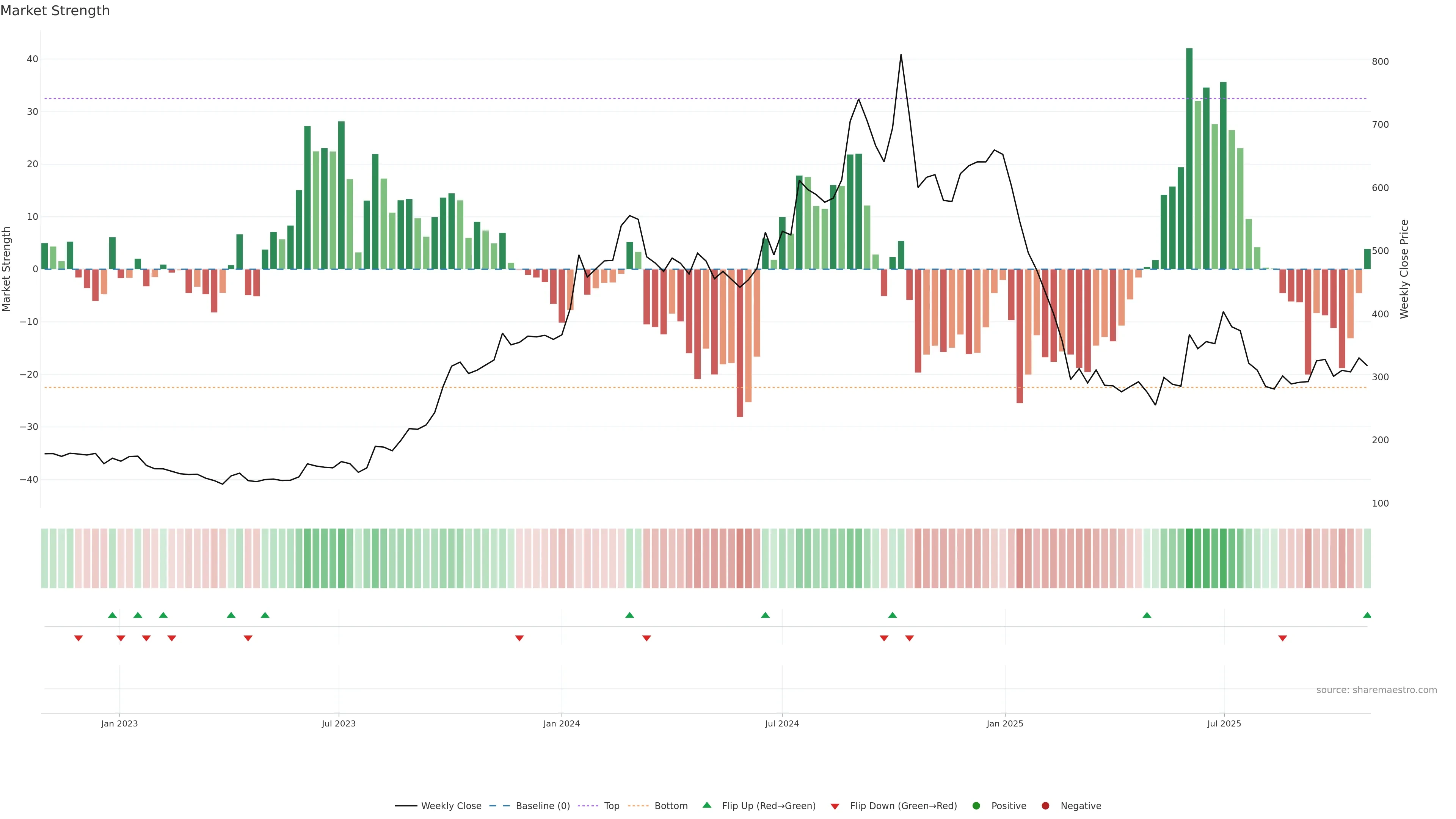Click Negative red circle legend icon

click(x=1045, y=806)
